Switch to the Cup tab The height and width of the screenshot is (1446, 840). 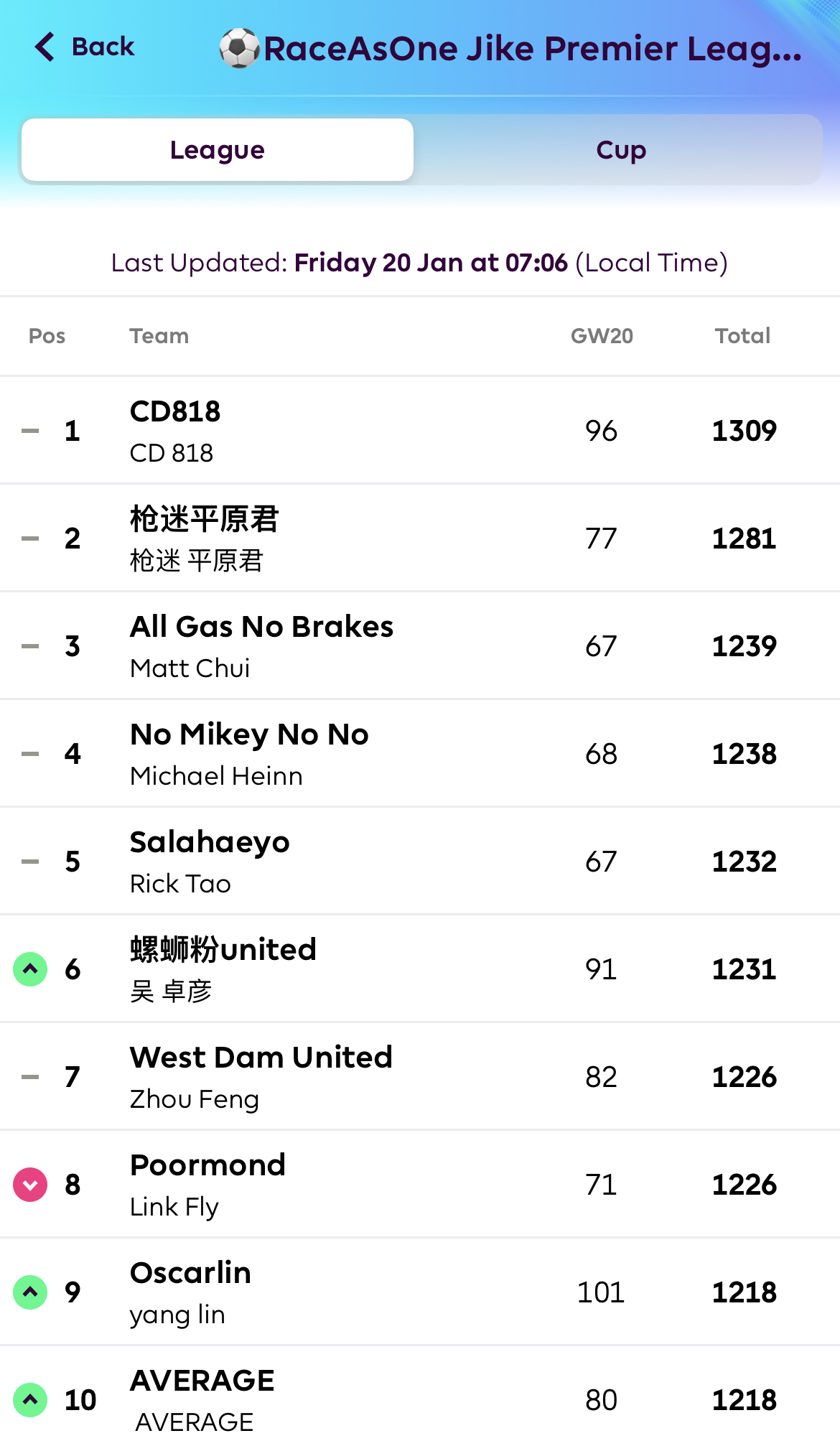pyautogui.click(x=620, y=150)
